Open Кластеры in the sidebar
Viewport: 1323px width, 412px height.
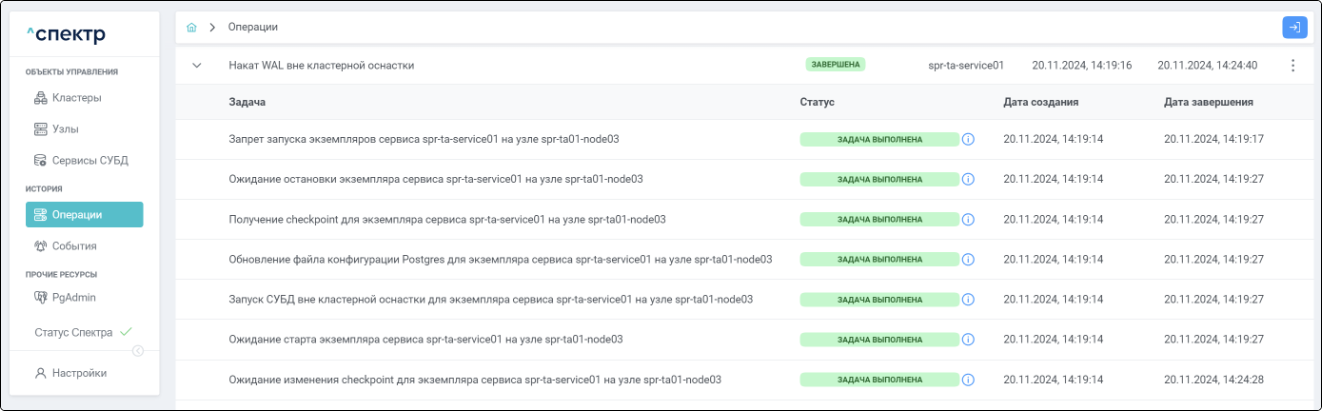click(76, 98)
